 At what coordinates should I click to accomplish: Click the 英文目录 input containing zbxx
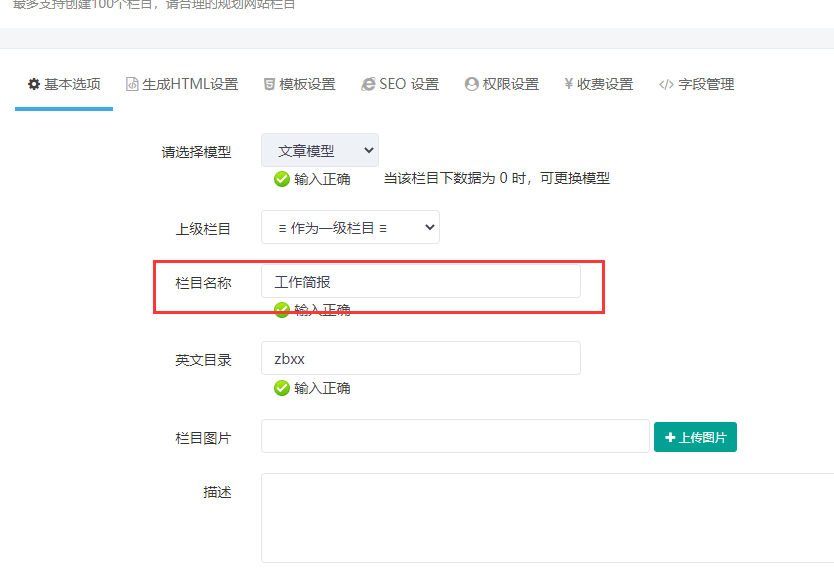[x=421, y=359]
